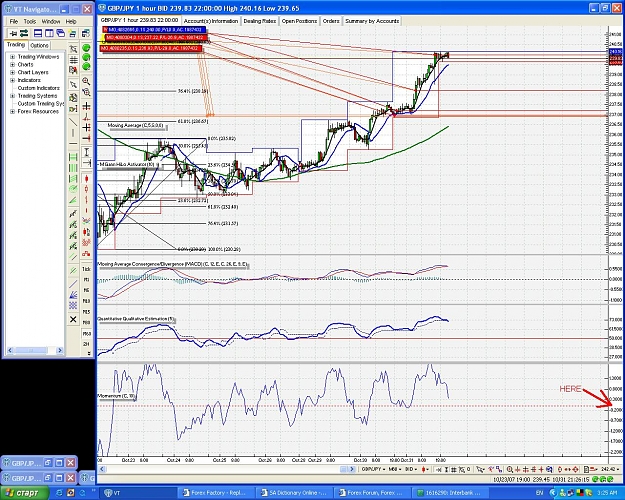Pick the Fibonacci horizontal retracement tool
This screenshot has height=500, width=625.
coord(73,157)
